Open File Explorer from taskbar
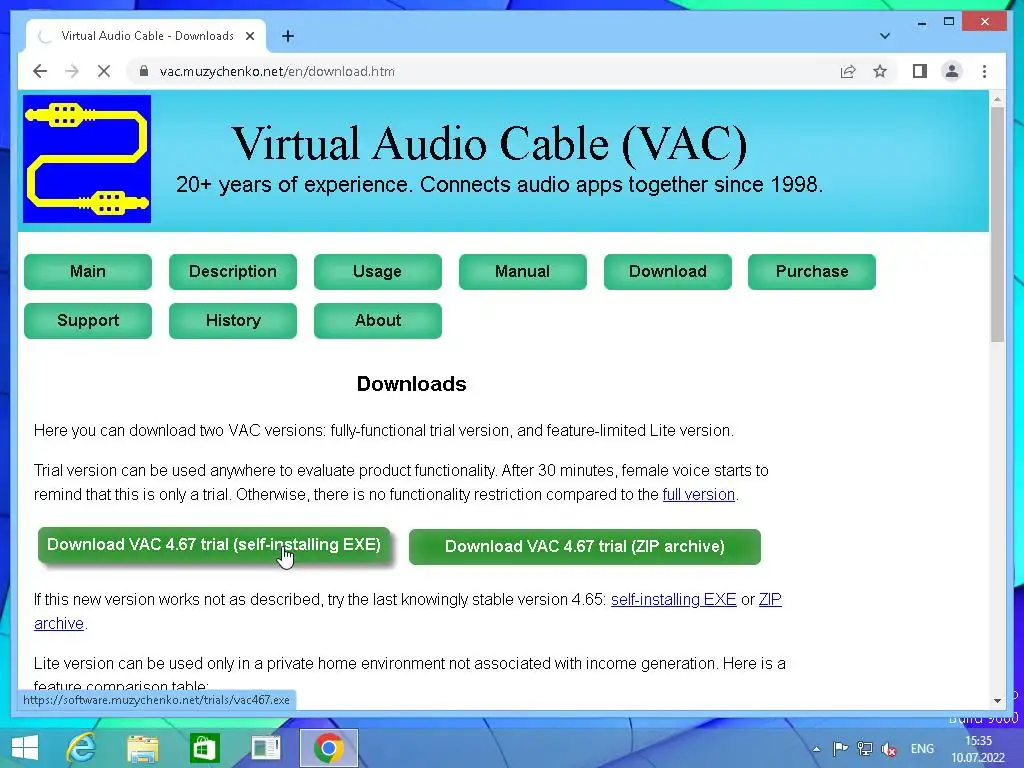This screenshot has height=768, width=1024. point(142,748)
